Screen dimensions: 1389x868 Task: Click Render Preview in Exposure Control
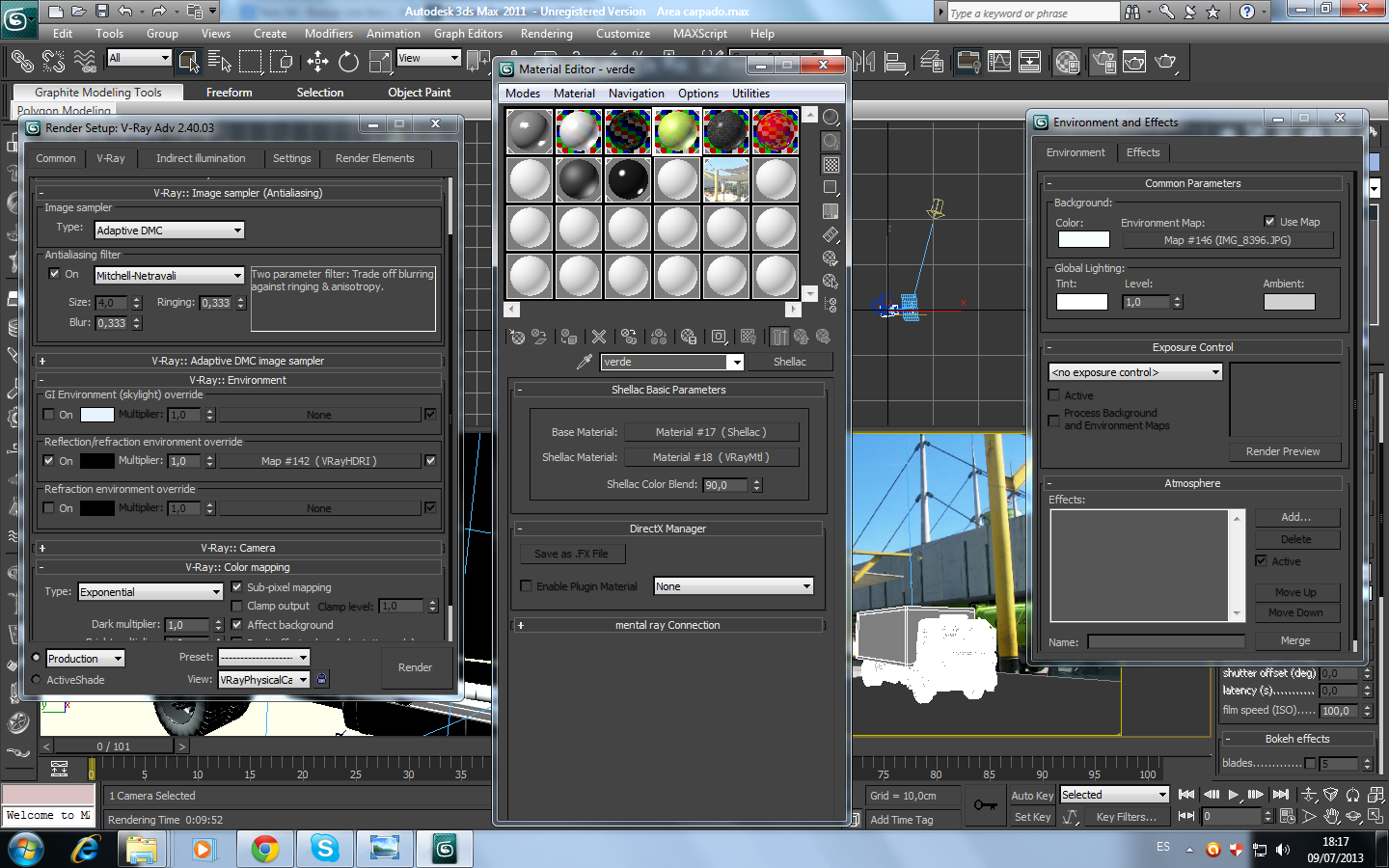[x=1283, y=451]
